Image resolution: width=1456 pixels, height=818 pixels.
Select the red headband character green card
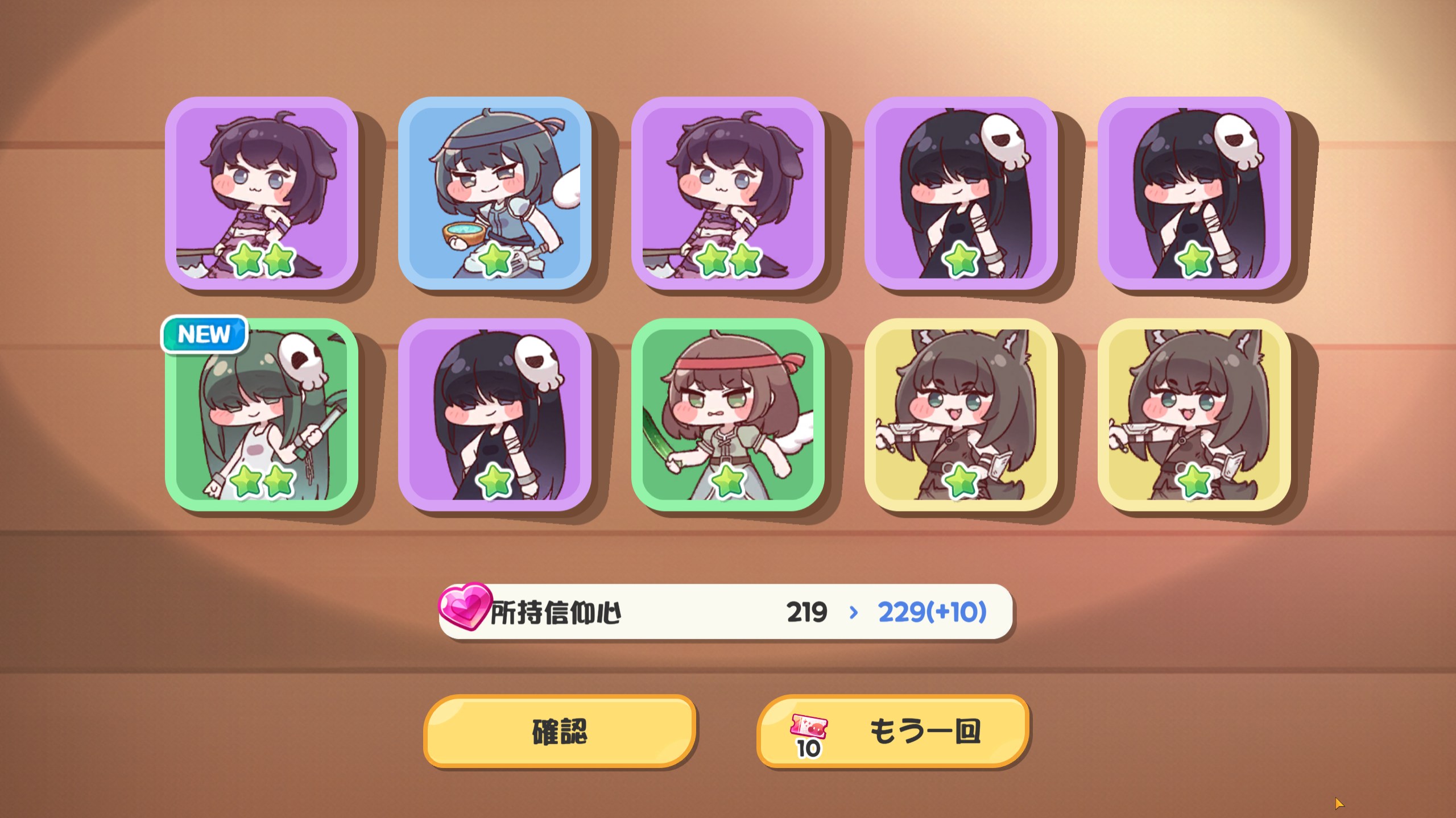click(x=728, y=414)
